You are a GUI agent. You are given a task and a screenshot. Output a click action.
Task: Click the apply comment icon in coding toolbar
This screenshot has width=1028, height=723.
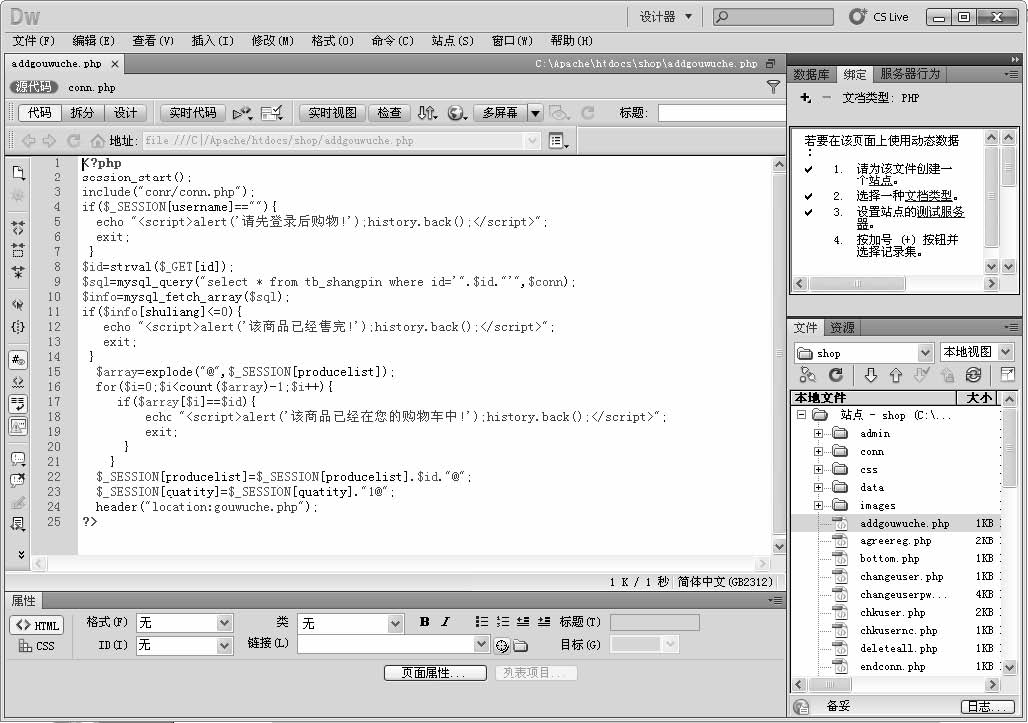tap(18, 459)
